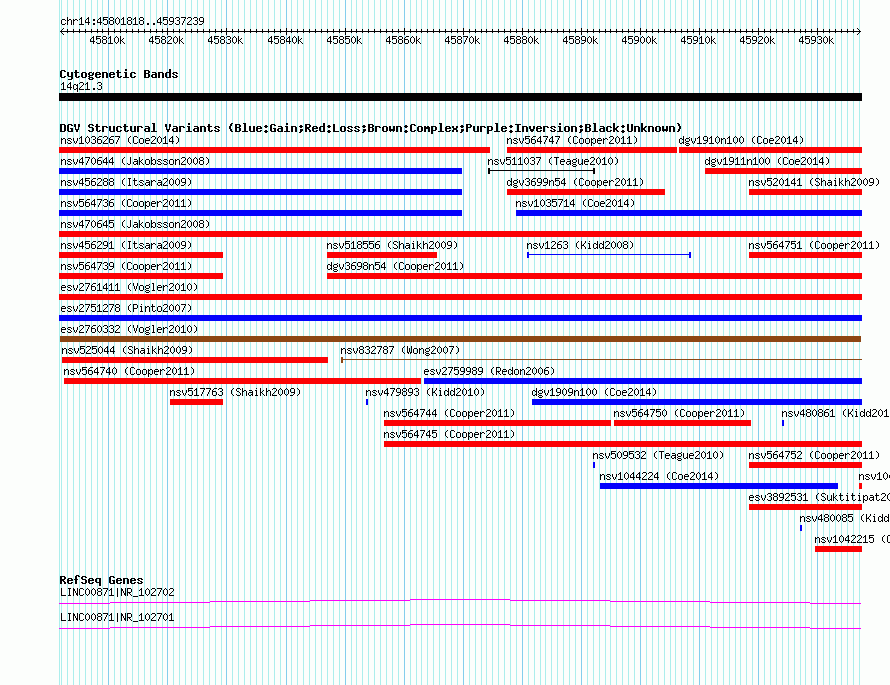Click the 45870k ruler position
Screen dimensions: 890x685
click(462, 40)
